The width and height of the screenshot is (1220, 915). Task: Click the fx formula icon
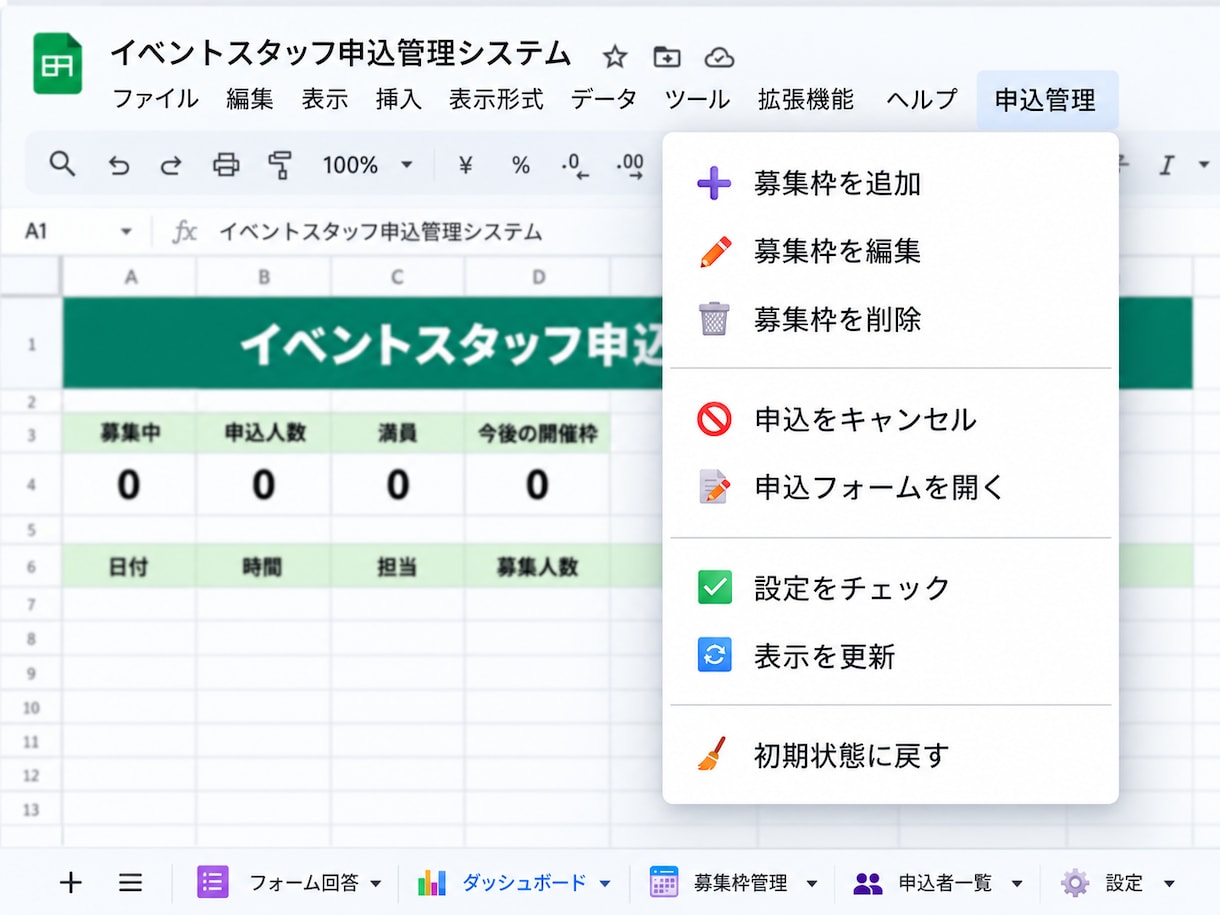(x=185, y=232)
